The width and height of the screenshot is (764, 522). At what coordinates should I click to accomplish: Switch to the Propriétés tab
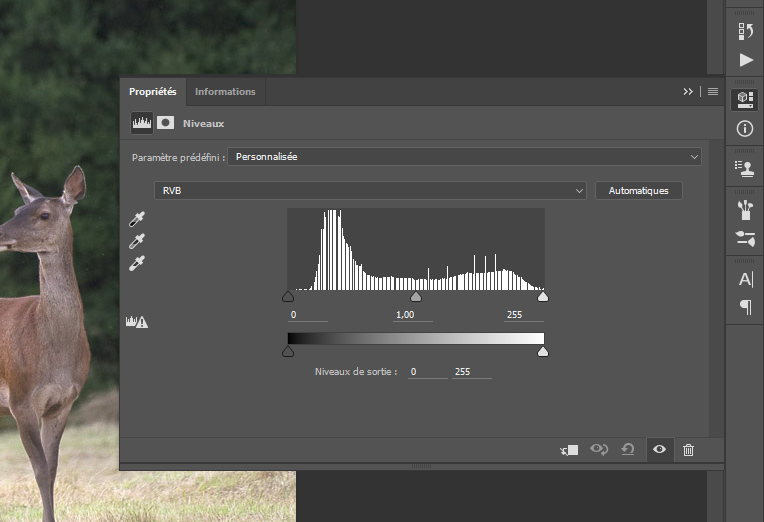[153, 92]
